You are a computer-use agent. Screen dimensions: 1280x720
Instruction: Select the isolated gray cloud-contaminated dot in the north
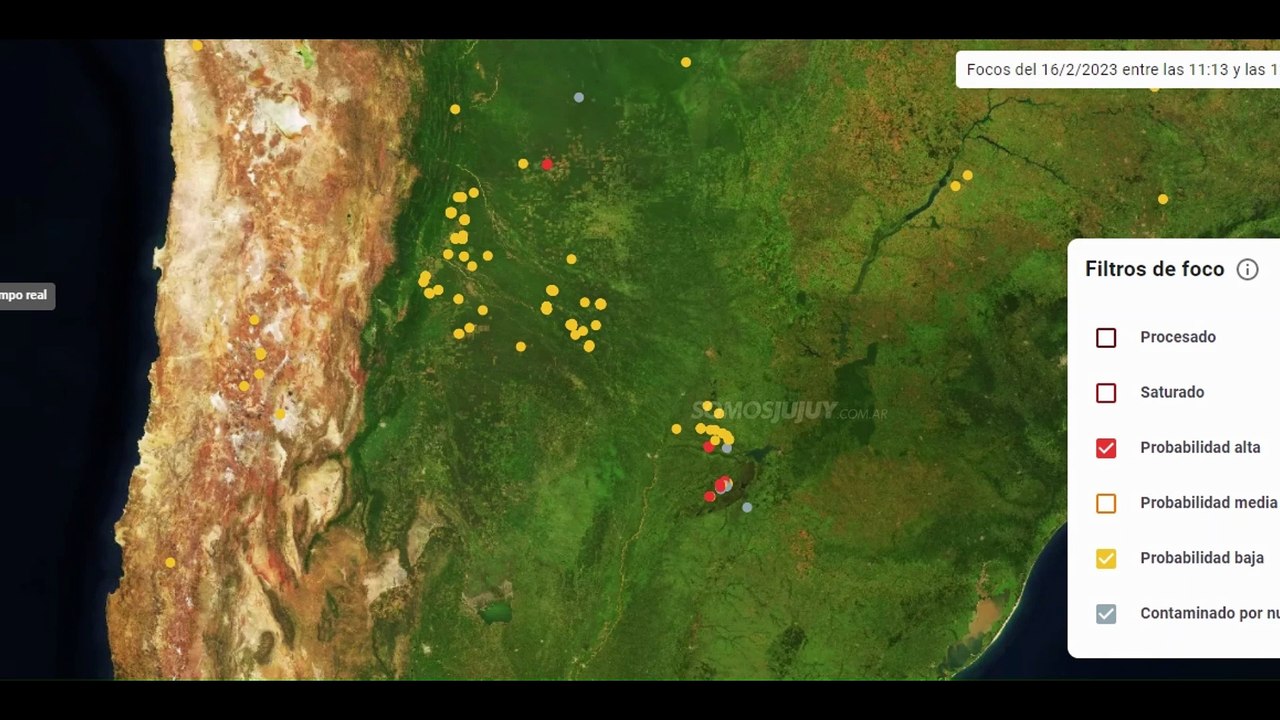(579, 97)
